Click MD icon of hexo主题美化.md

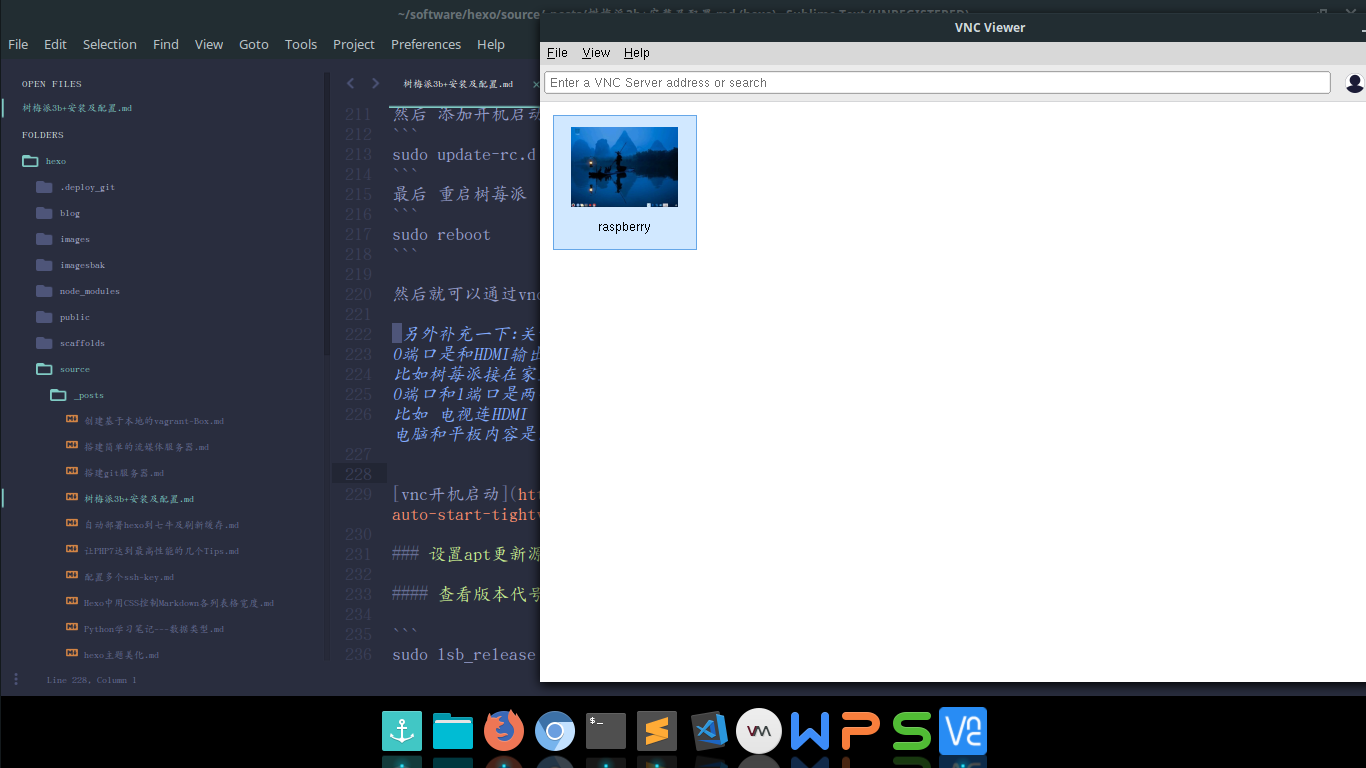(72, 654)
